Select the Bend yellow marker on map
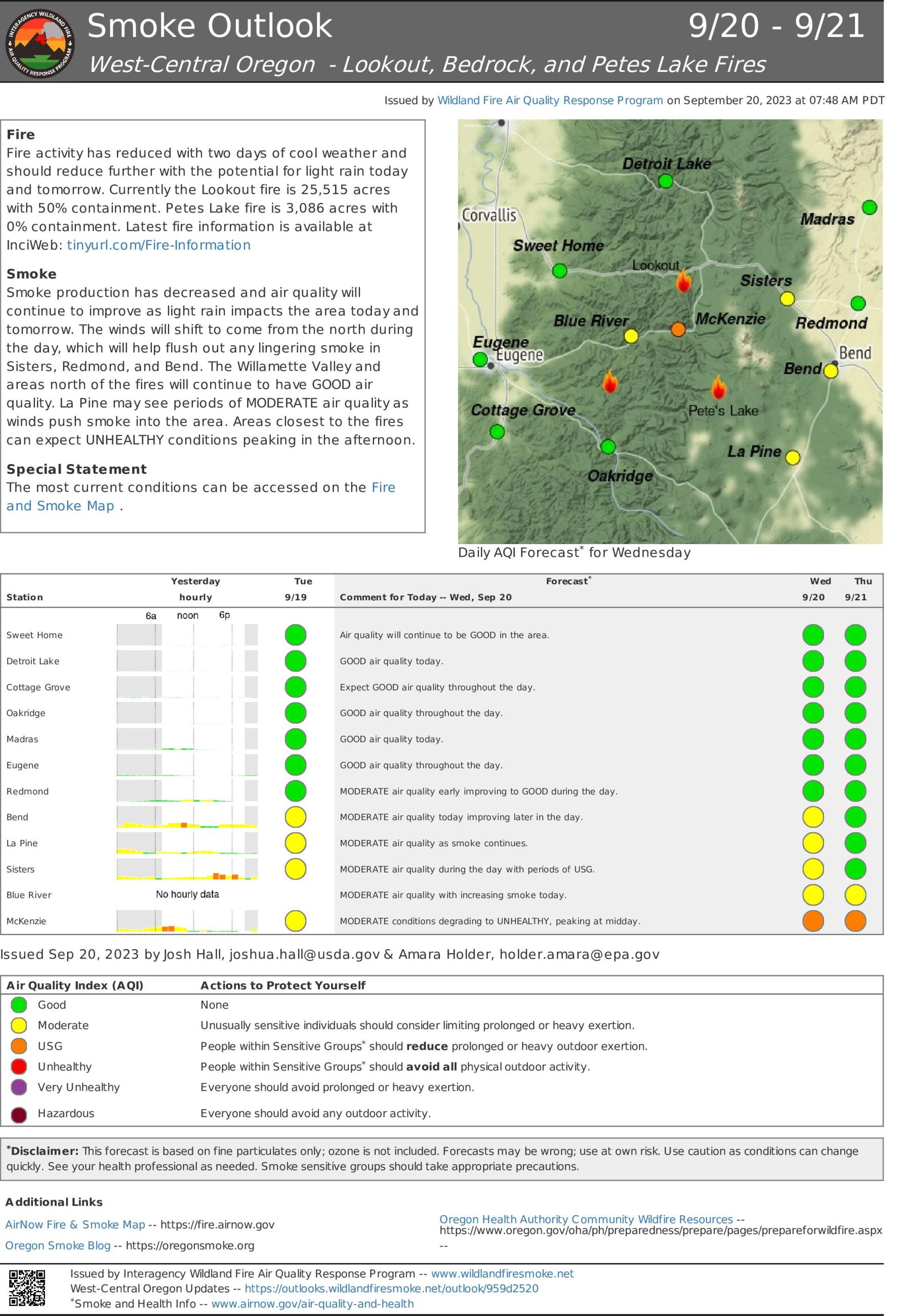 830,371
